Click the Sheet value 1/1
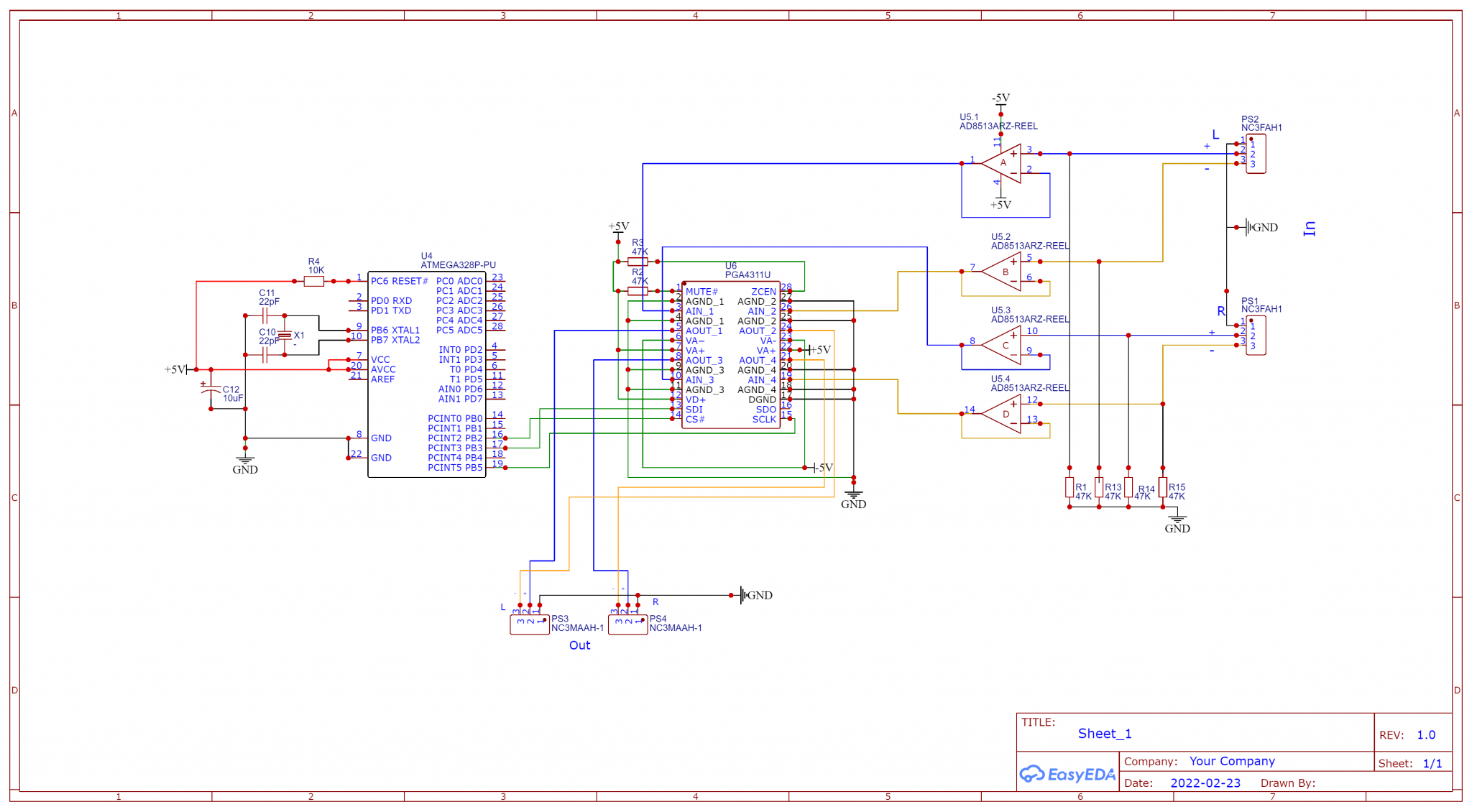Screen dimensions: 1472x812 tap(1432, 763)
